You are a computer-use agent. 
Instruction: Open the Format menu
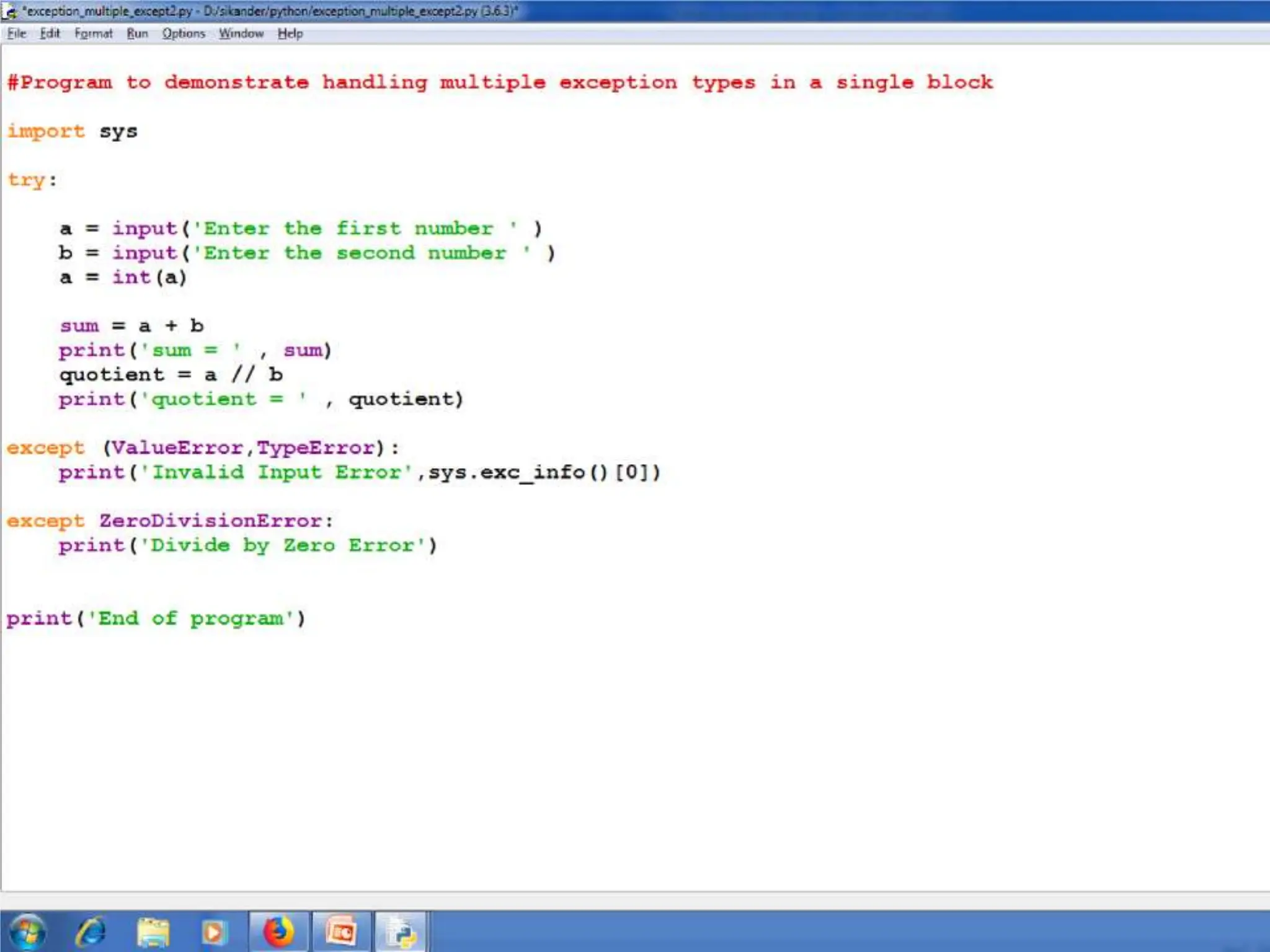click(x=94, y=33)
